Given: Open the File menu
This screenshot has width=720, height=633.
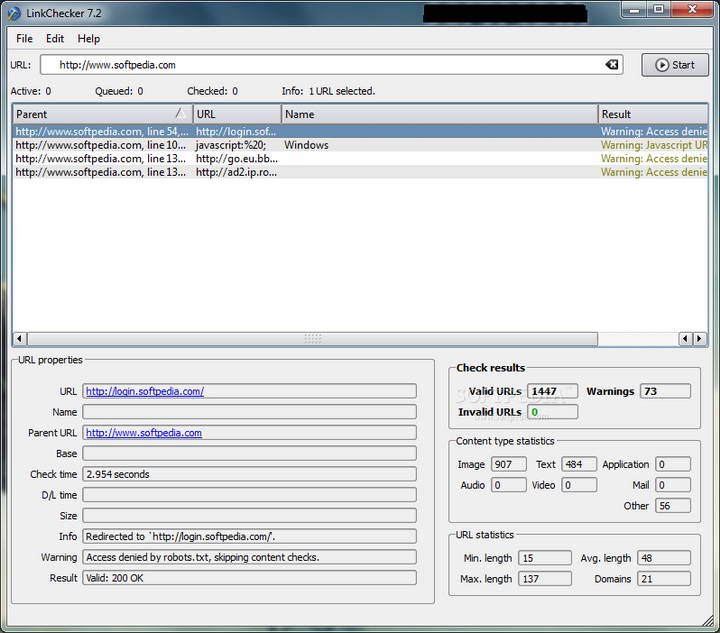Looking at the screenshot, I should click(x=24, y=39).
